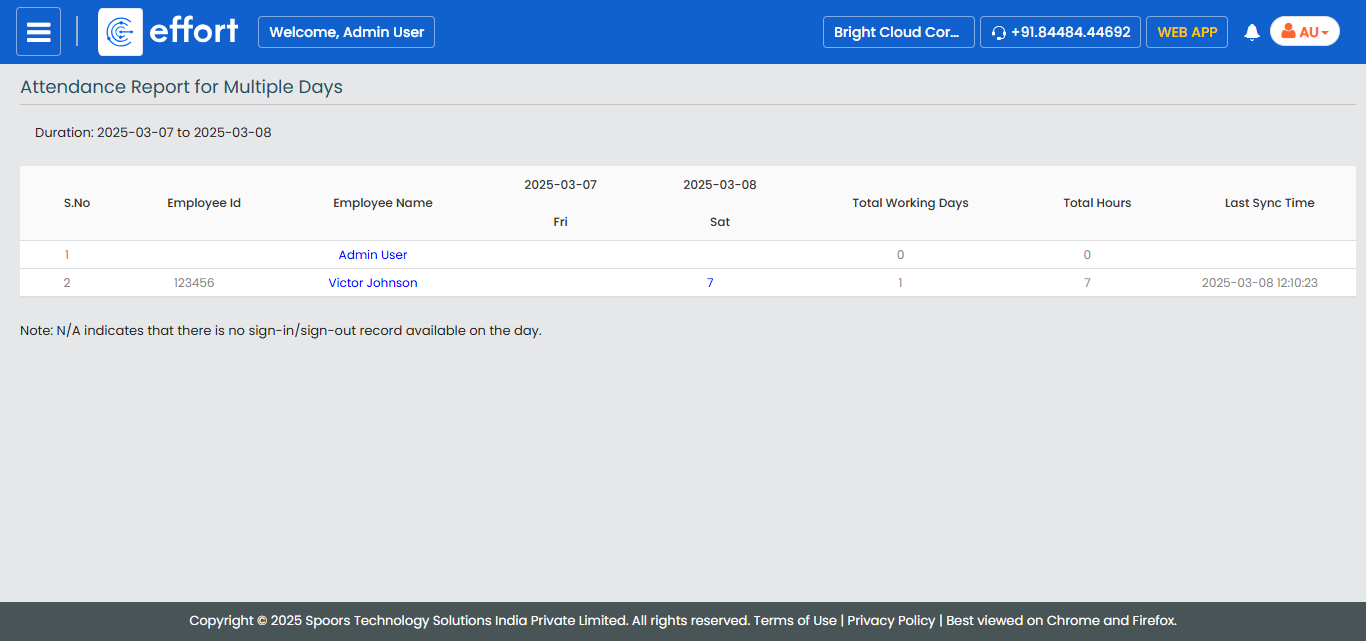The image size is (1366, 641).
Task: Click the headset support phone icon
Action: (x=998, y=33)
